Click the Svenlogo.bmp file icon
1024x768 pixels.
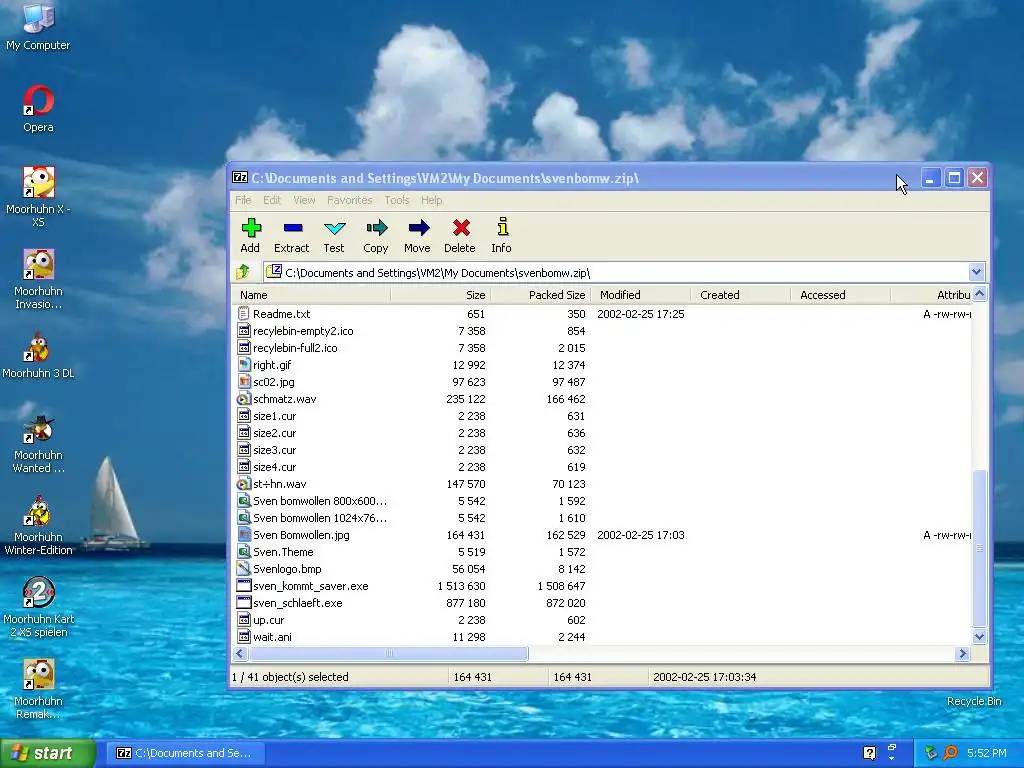click(x=244, y=569)
